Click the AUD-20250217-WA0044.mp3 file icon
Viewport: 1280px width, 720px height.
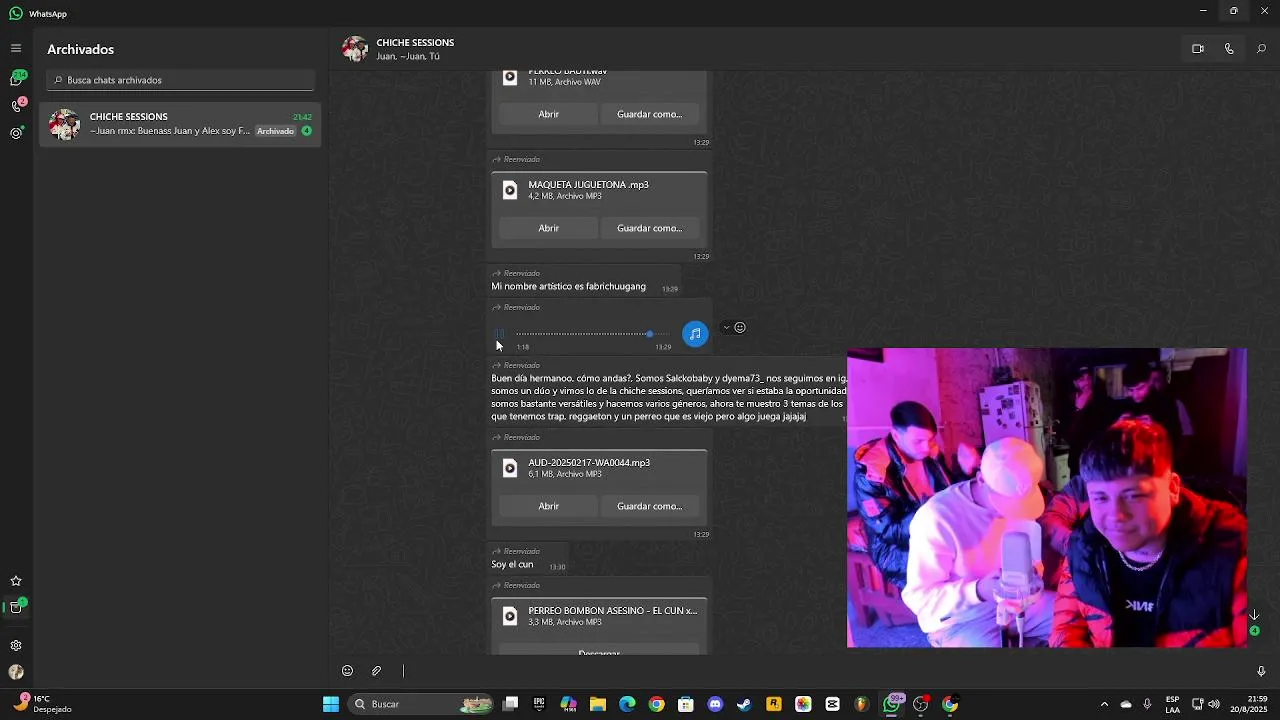click(510, 468)
